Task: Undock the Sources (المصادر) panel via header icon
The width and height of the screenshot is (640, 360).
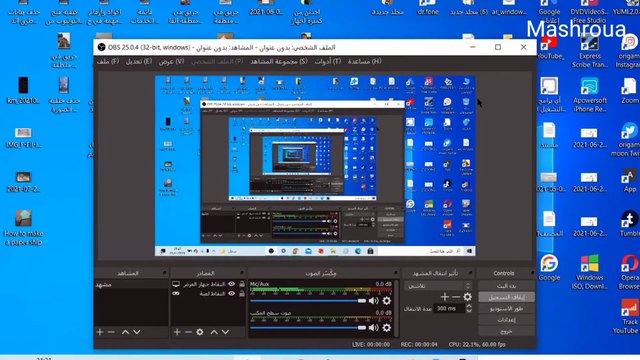Action: (242, 273)
